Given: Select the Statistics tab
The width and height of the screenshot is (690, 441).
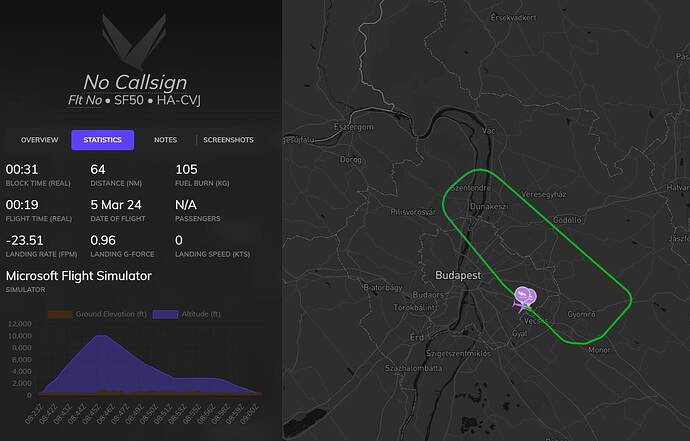Looking at the screenshot, I should (x=103, y=140).
